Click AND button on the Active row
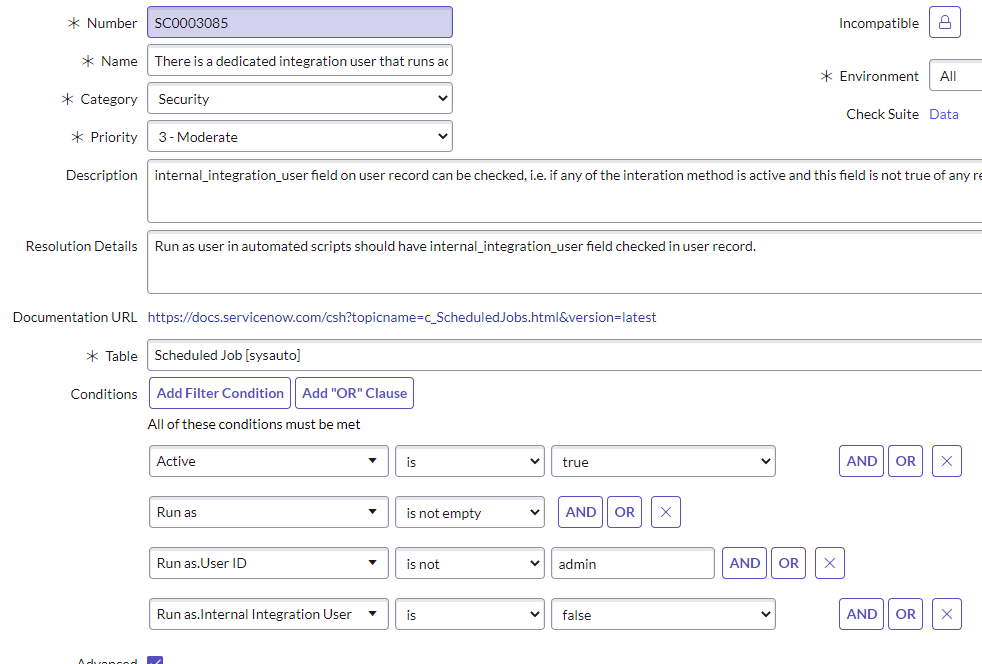Screen dimensions: 982x664 [x=861, y=461]
